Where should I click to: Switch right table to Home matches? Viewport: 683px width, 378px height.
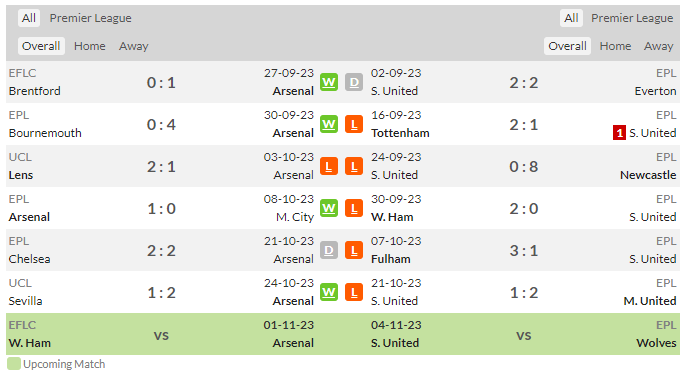pos(615,46)
